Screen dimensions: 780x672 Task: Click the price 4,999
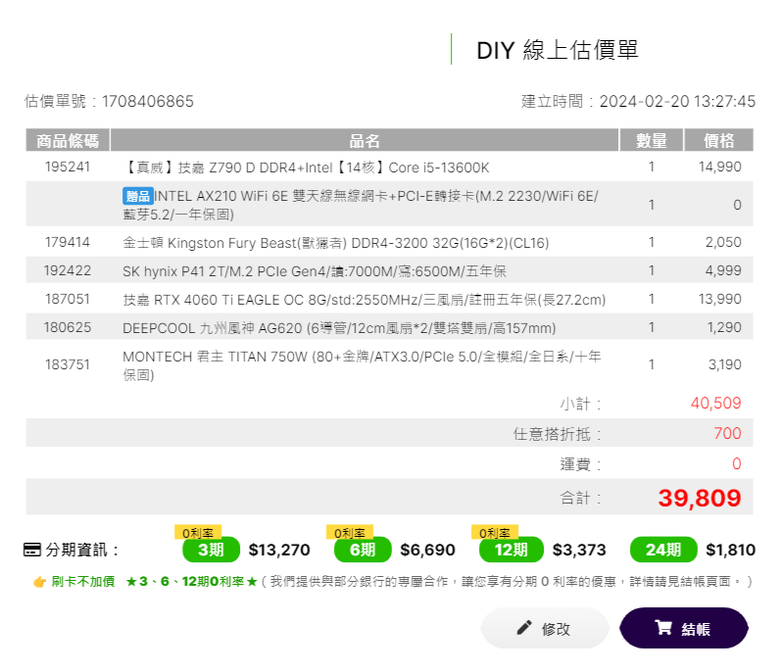pos(723,271)
